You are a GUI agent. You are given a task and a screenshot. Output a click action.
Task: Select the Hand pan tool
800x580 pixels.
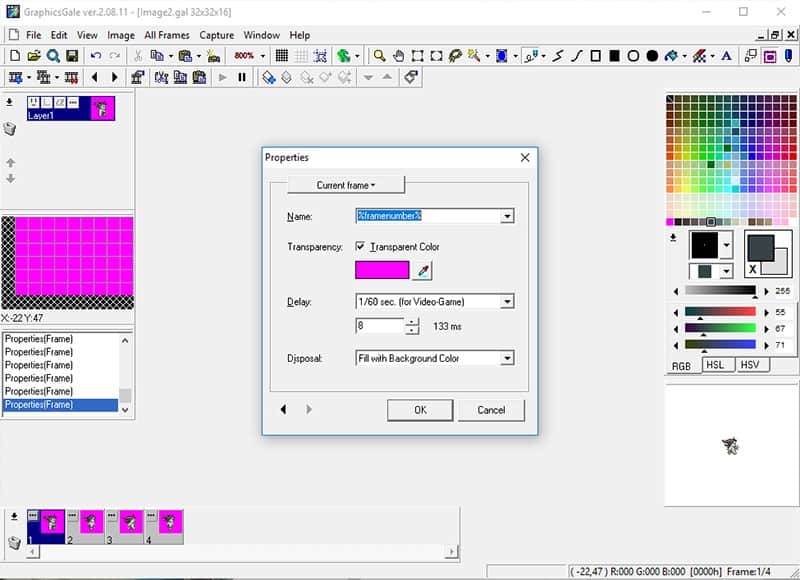point(398,56)
